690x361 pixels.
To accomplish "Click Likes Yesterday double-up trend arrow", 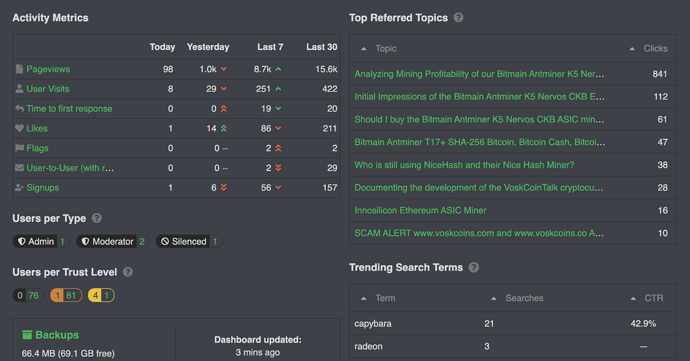I will click(224, 129).
